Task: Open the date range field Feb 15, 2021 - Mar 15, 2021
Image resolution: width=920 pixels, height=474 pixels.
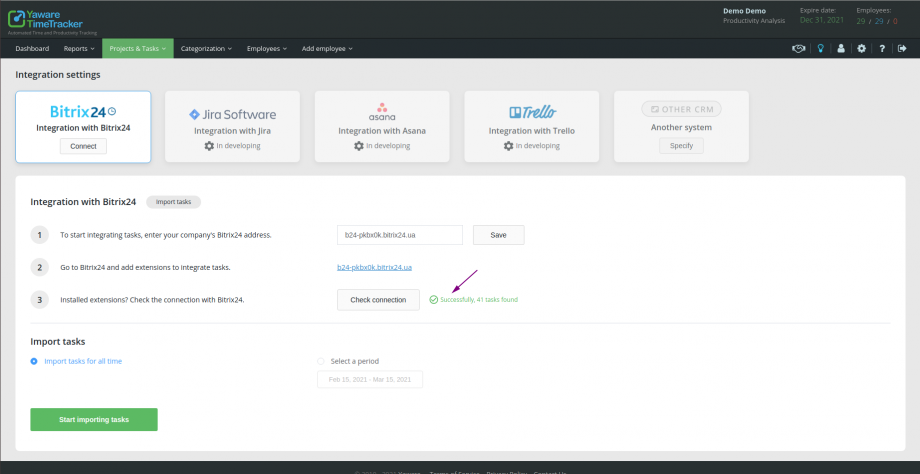Action: (370, 380)
